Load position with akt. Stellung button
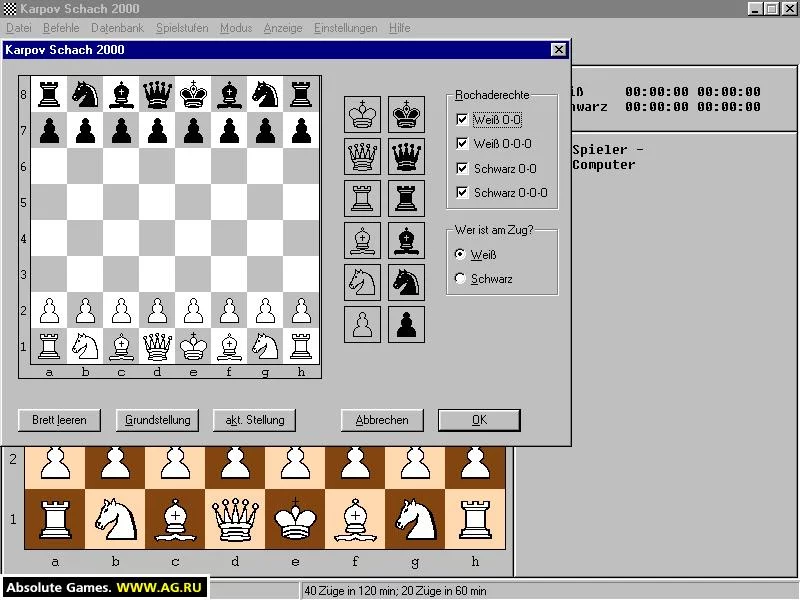This screenshot has width=800, height=600. click(x=255, y=420)
